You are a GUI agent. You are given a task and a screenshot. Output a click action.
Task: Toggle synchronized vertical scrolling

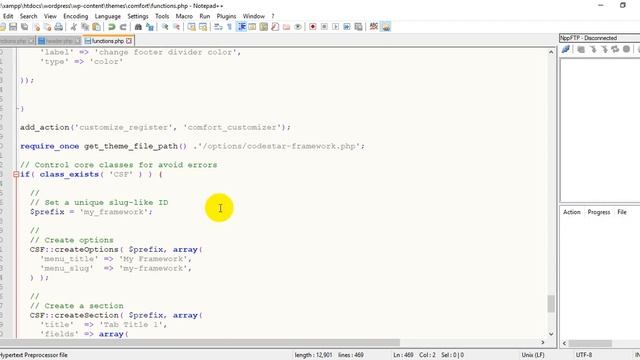(191, 27)
